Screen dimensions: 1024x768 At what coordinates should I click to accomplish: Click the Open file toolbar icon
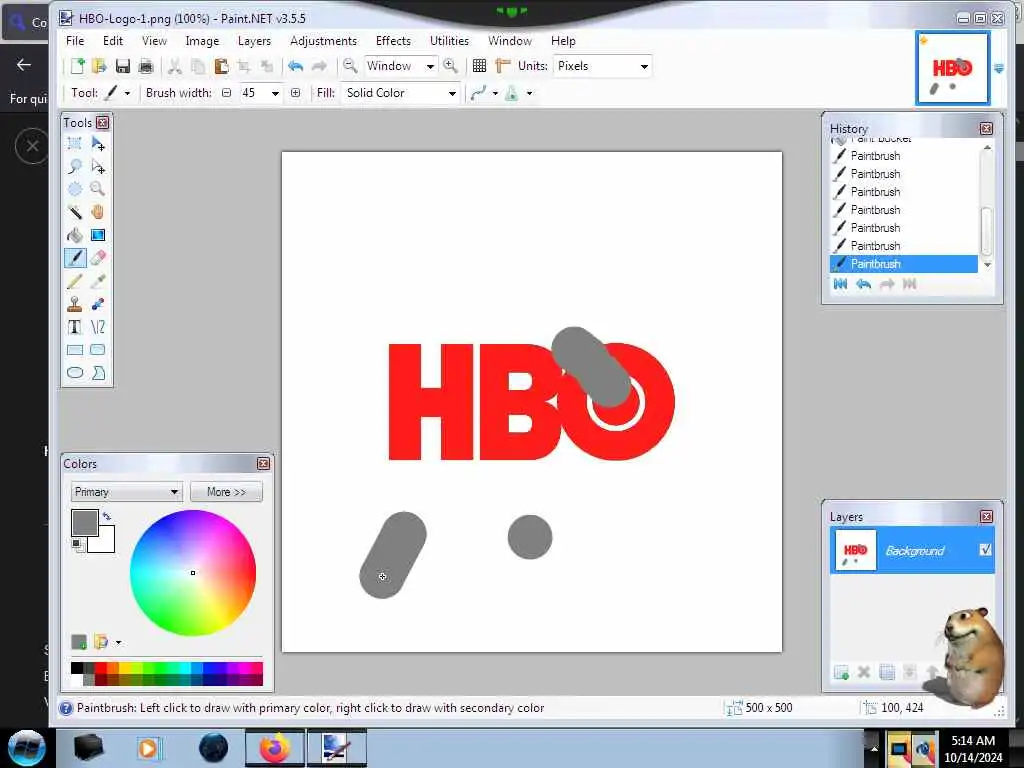99,66
